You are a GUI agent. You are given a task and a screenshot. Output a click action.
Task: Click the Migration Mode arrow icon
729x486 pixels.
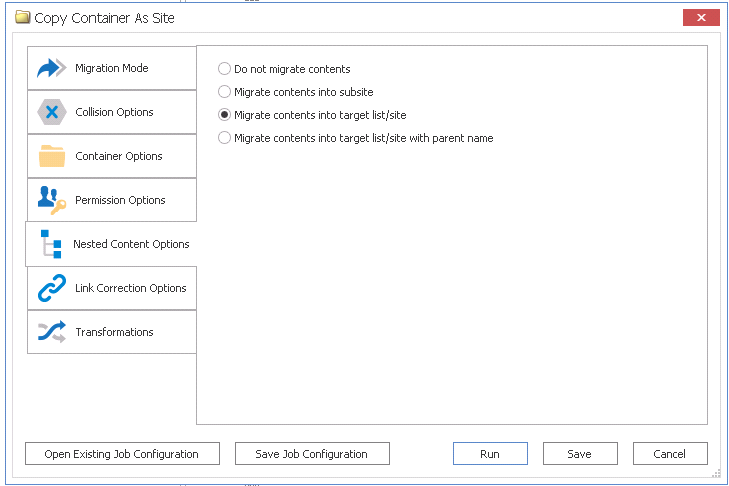tap(51, 68)
